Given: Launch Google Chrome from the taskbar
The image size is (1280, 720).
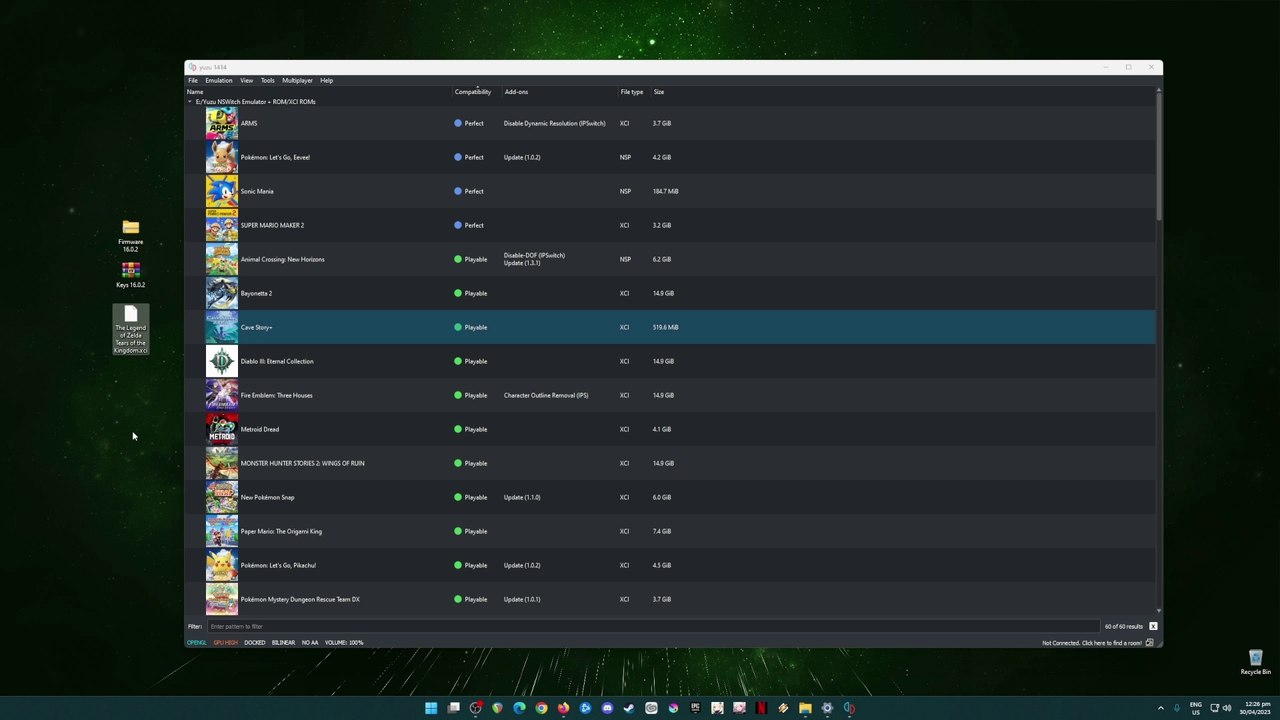Looking at the screenshot, I should pos(541,708).
